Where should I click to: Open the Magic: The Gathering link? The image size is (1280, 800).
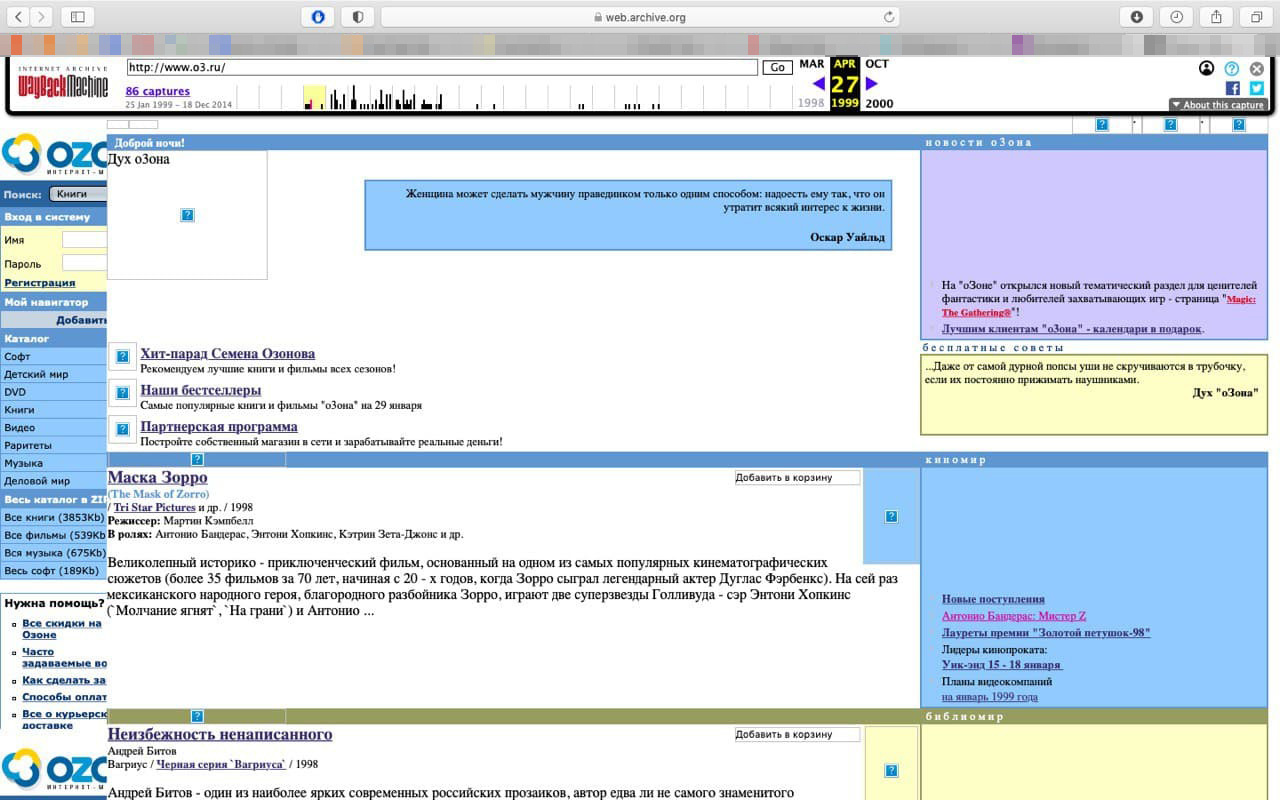point(1101,306)
